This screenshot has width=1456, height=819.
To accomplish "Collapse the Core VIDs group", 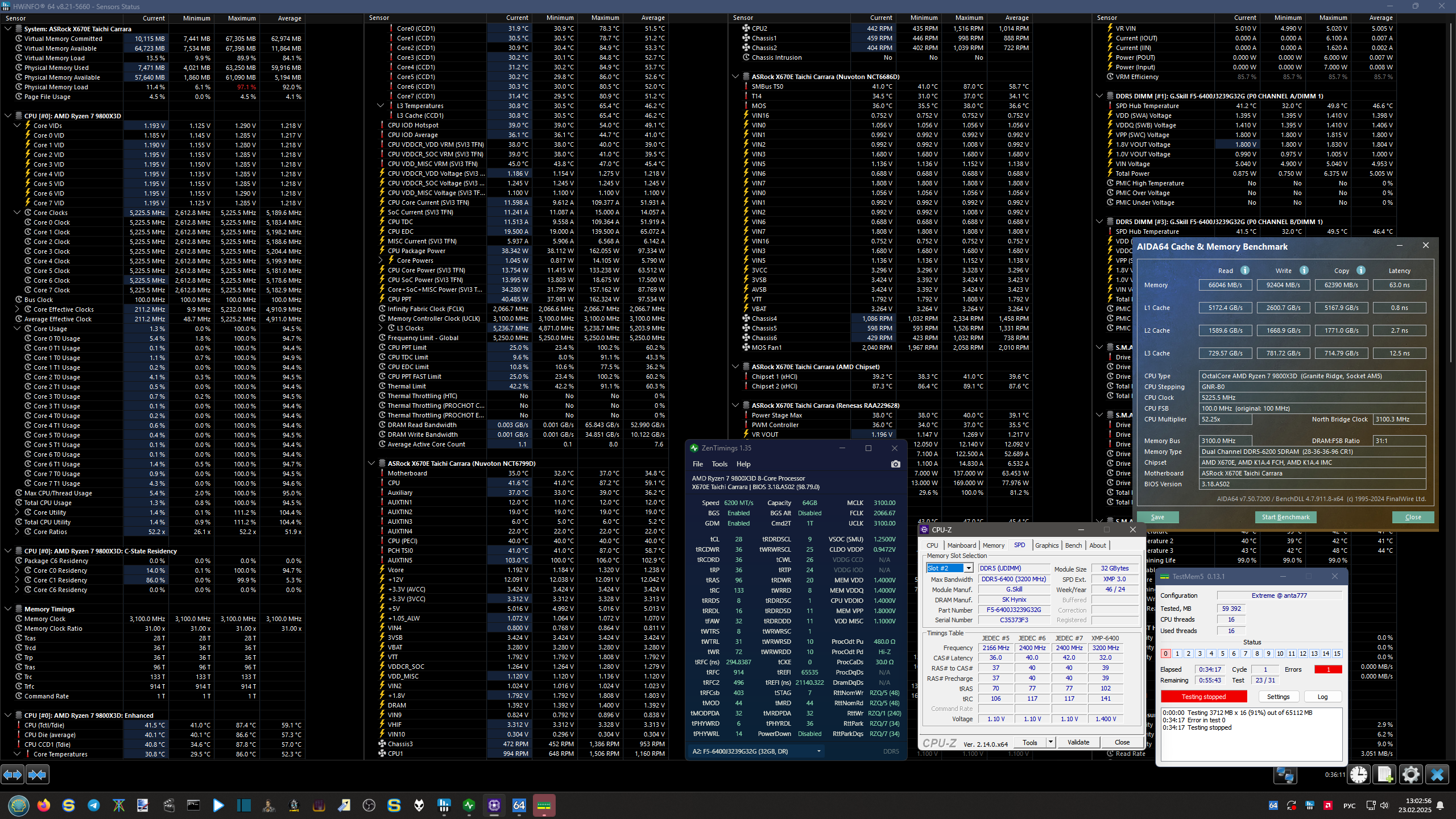I will click(x=17, y=126).
